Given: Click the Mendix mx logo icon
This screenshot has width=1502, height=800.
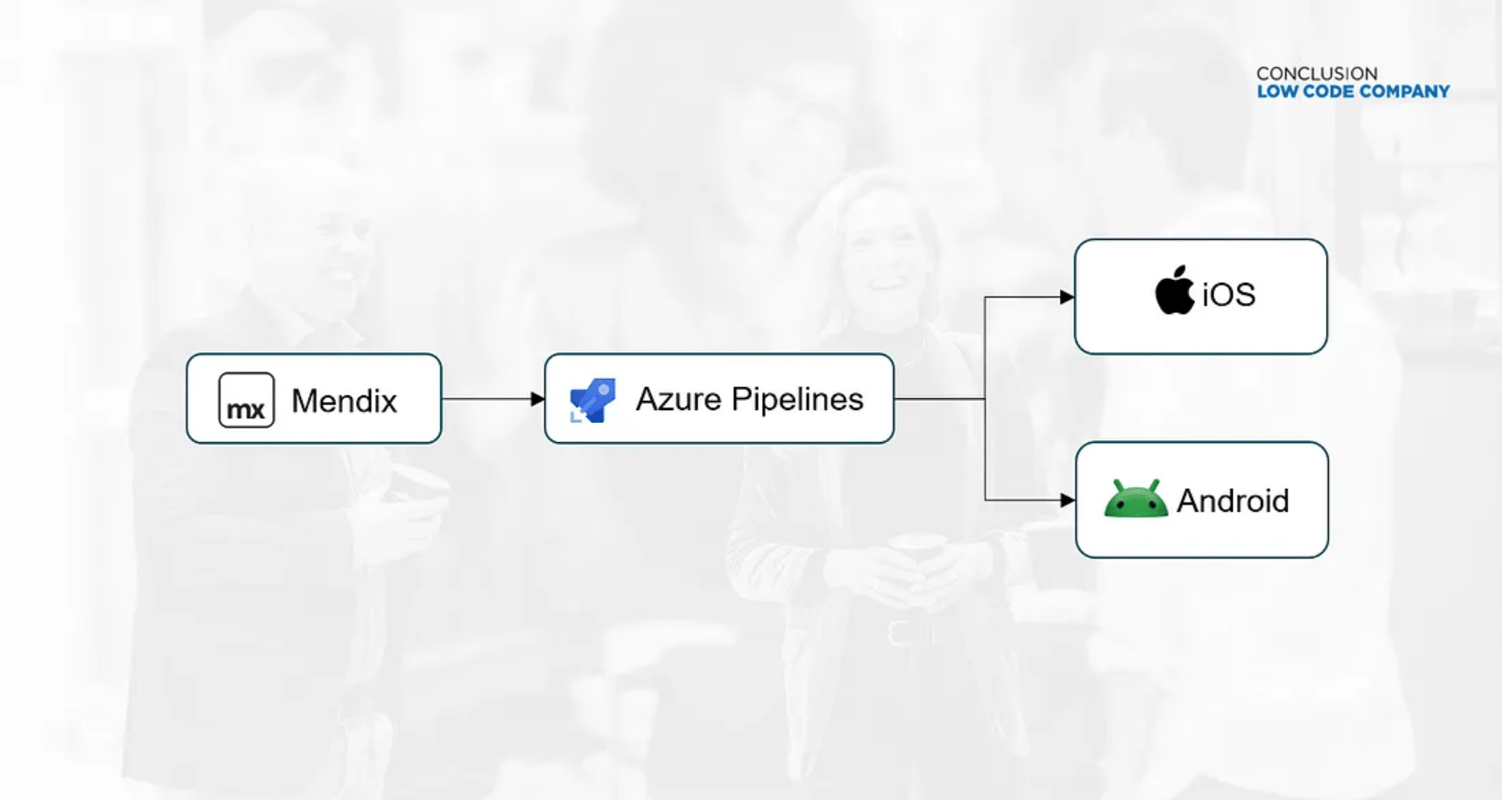Looking at the screenshot, I should point(246,400).
